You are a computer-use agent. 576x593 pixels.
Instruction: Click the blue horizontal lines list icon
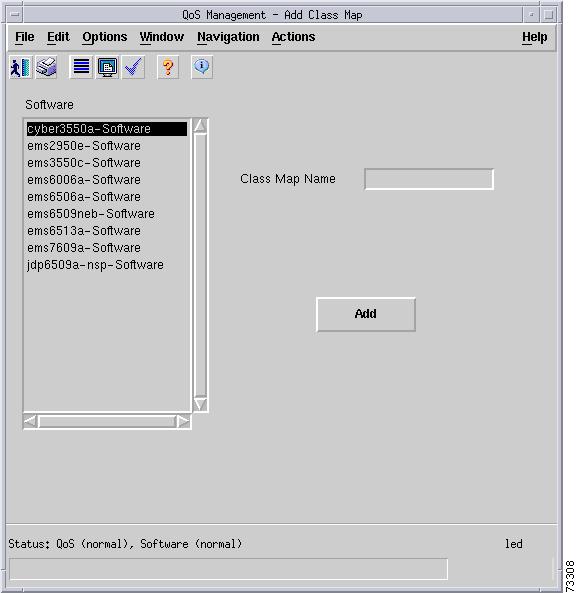click(x=81, y=68)
